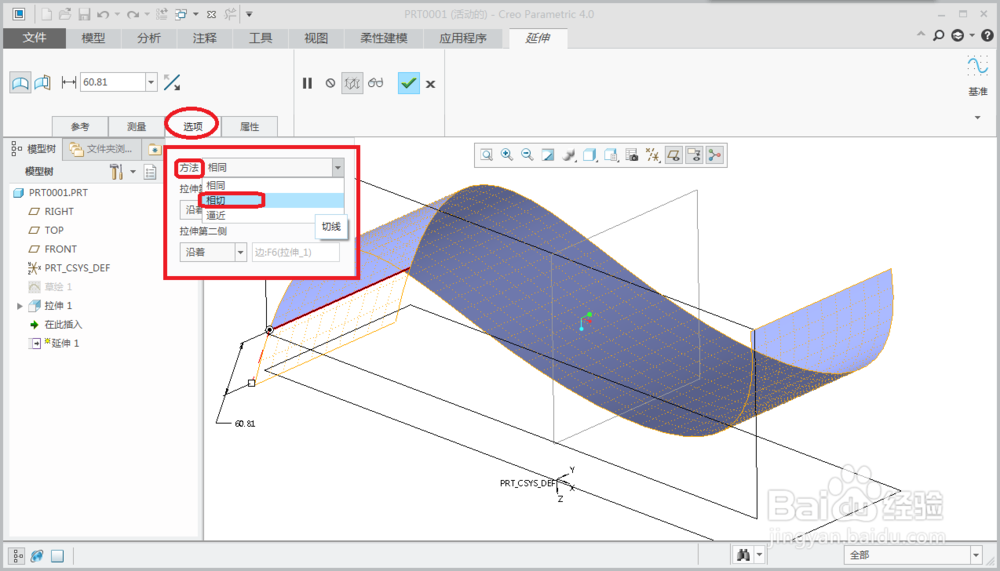Open 参考 panel tab

tap(80, 126)
